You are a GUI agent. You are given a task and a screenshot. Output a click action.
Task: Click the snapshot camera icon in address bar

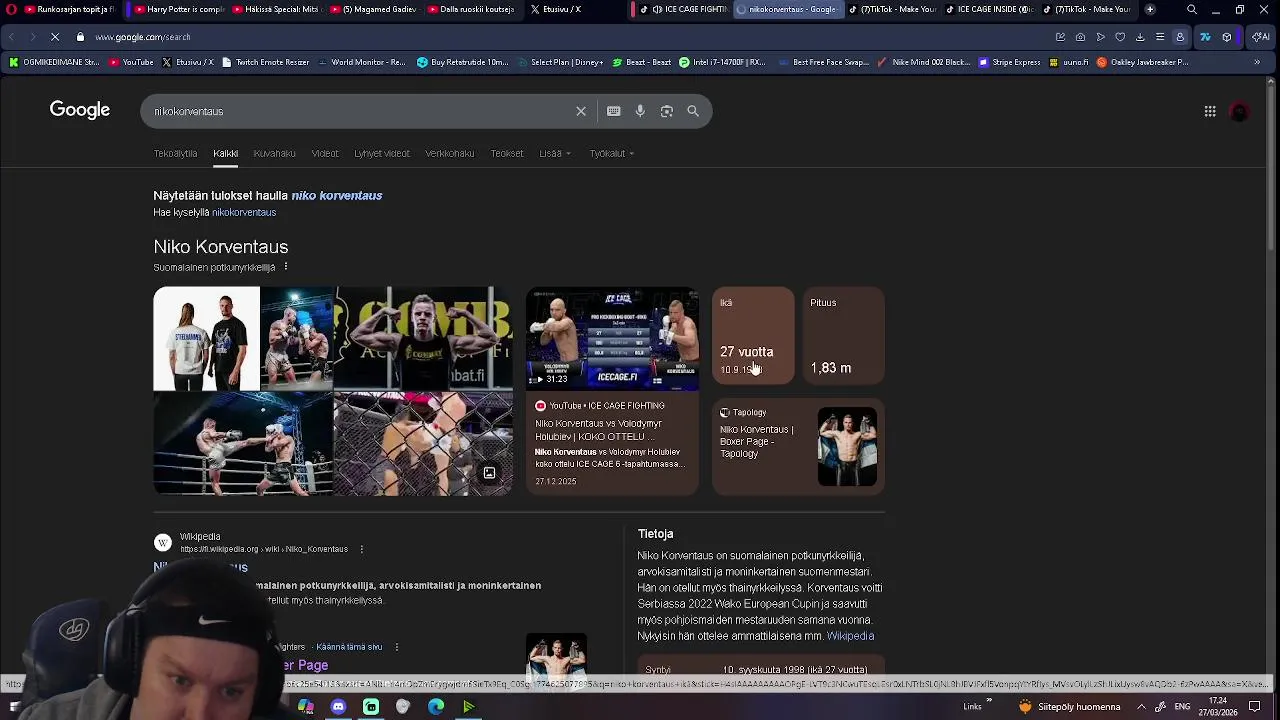click(1080, 37)
